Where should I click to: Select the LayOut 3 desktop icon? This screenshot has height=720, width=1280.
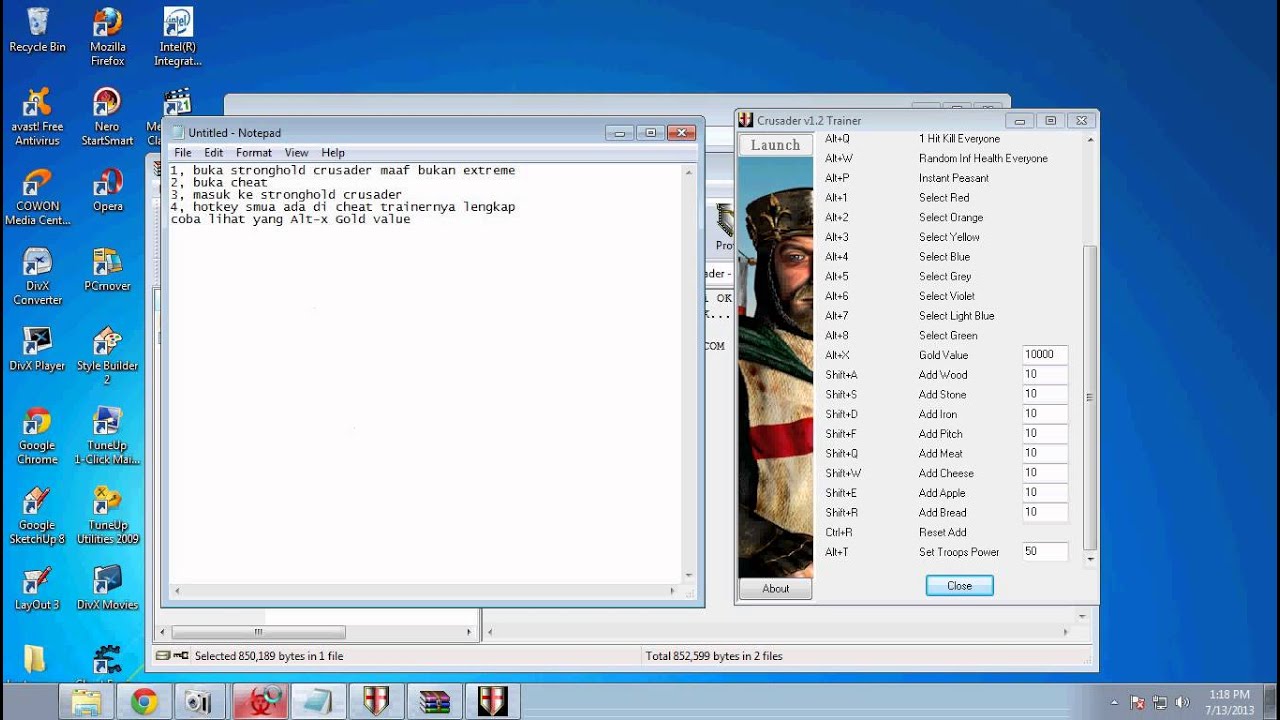tap(38, 587)
